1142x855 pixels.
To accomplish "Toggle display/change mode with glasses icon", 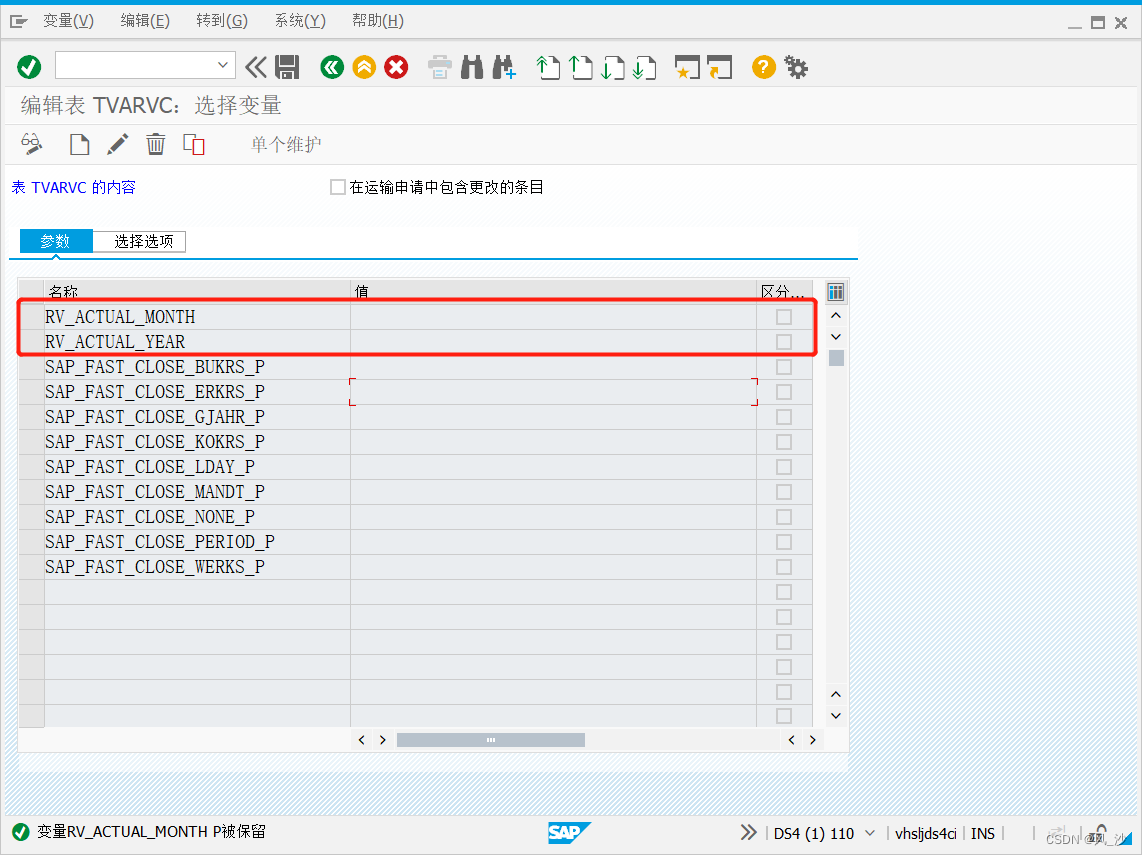I will (x=31, y=144).
